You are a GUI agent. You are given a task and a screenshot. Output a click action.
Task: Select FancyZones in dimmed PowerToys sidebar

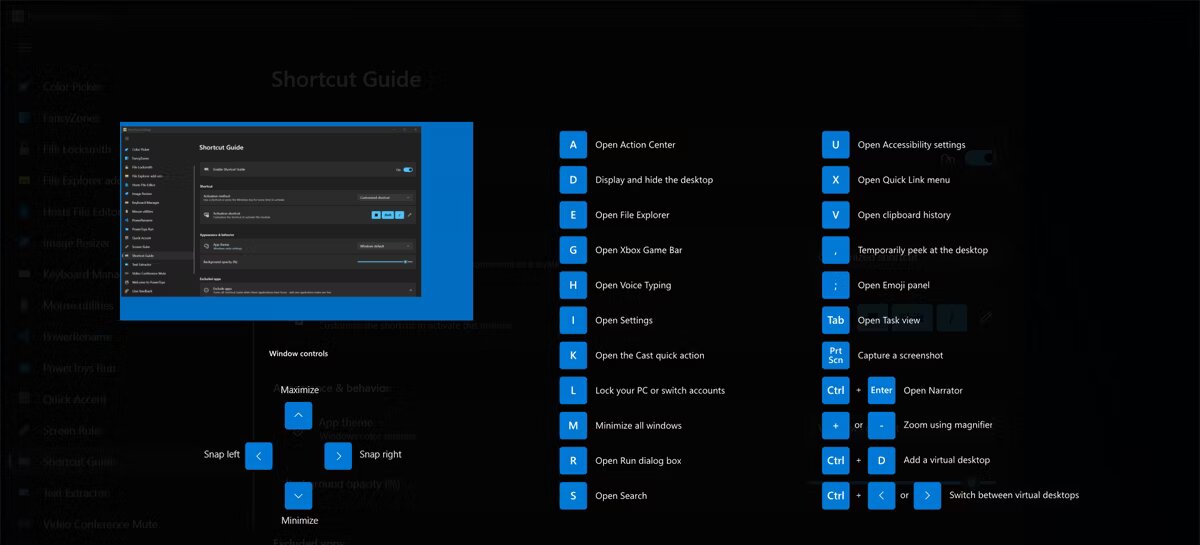tap(70, 118)
